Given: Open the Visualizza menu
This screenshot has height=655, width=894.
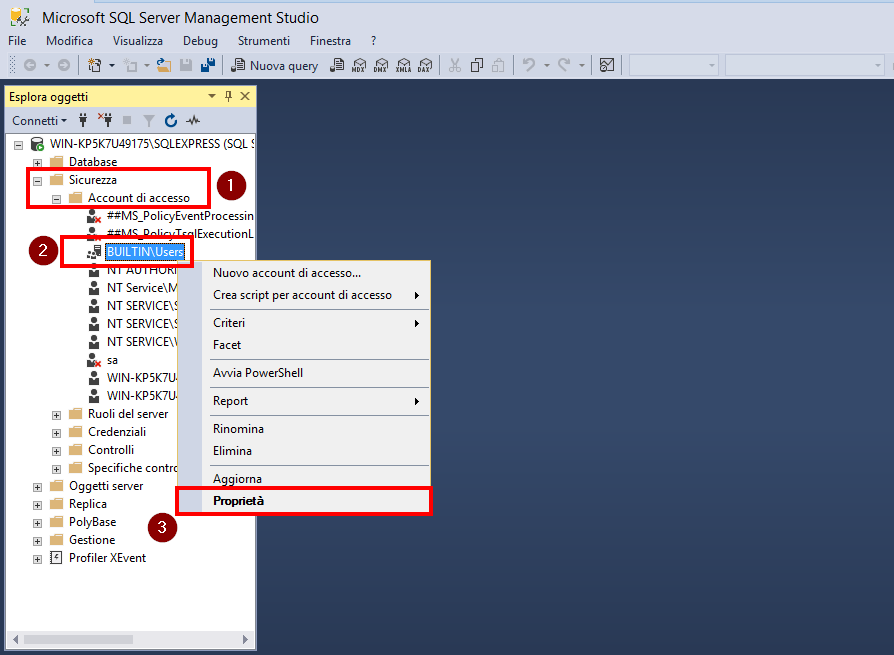Looking at the screenshot, I should coord(137,41).
